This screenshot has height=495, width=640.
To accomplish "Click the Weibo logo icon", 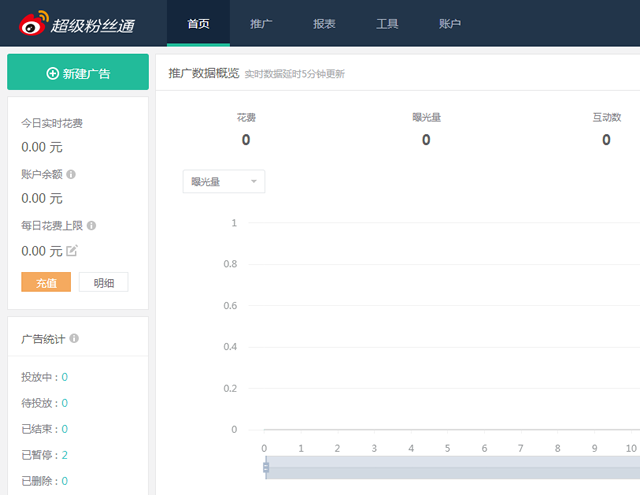I will (34, 23).
